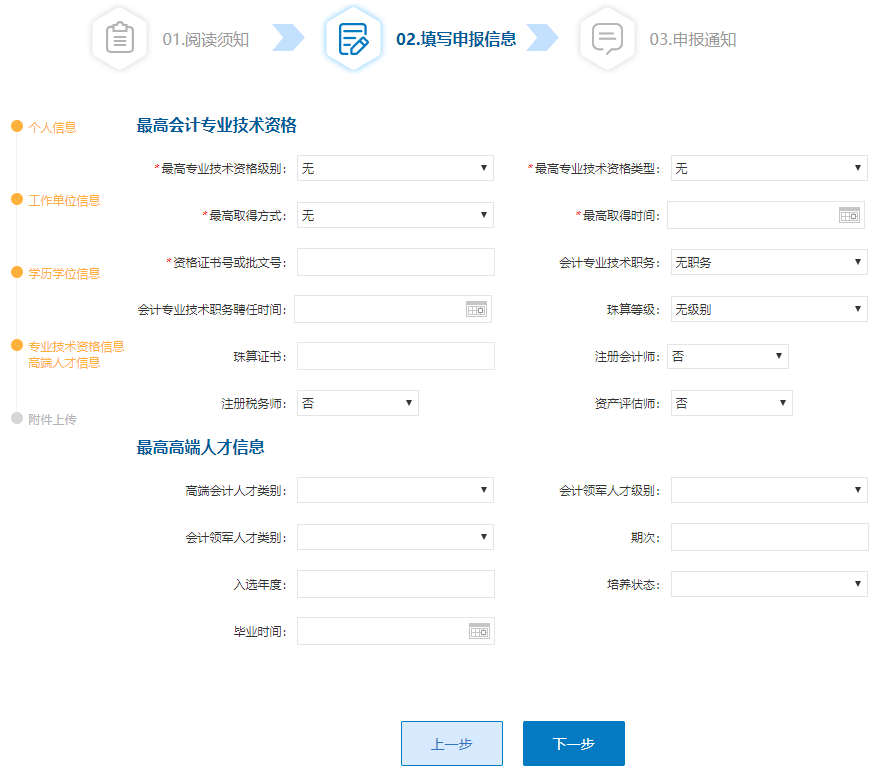Viewport: 891px width, 775px height.
Task: Expand the 资产评估师 dropdown
Action: coord(732,403)
